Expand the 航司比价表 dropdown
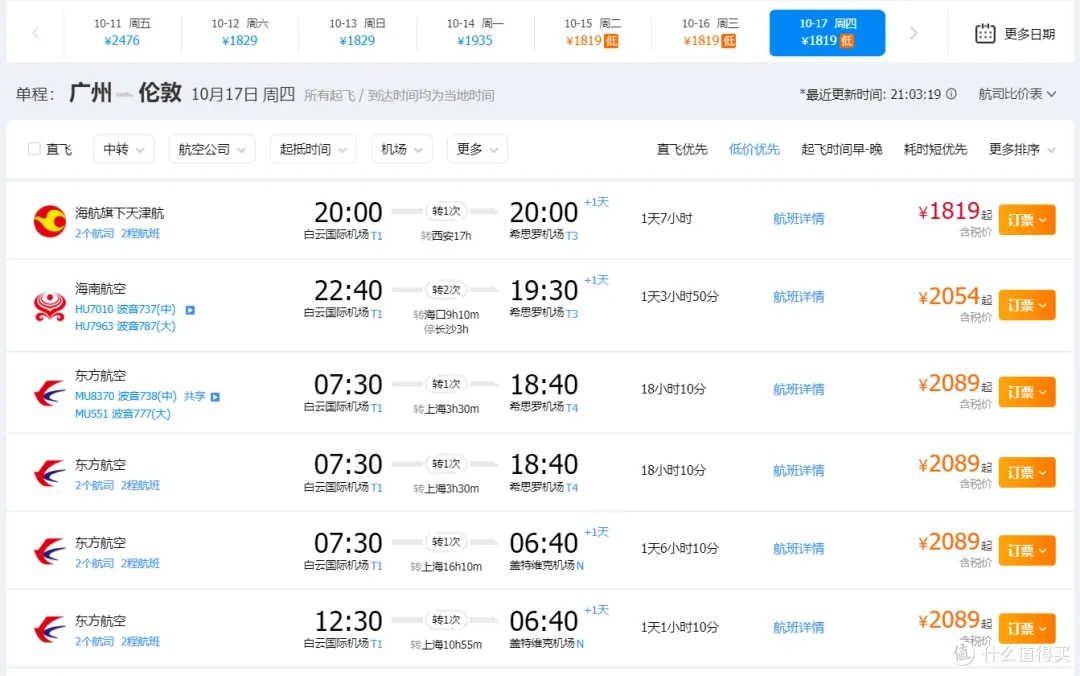 click(x=1017, y=94)
